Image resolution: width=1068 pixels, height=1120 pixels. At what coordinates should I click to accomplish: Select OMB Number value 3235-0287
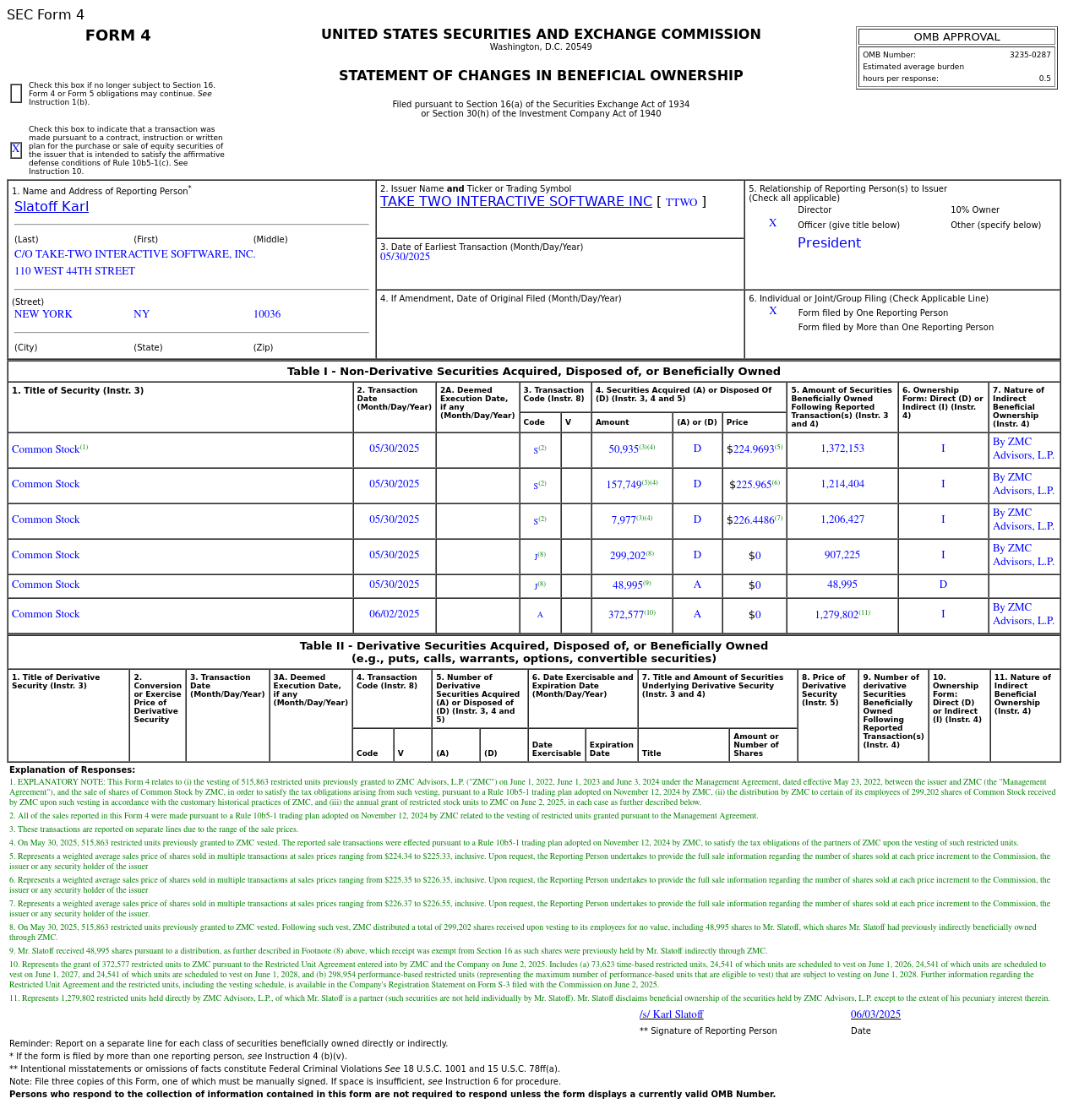coord(1030,55)
